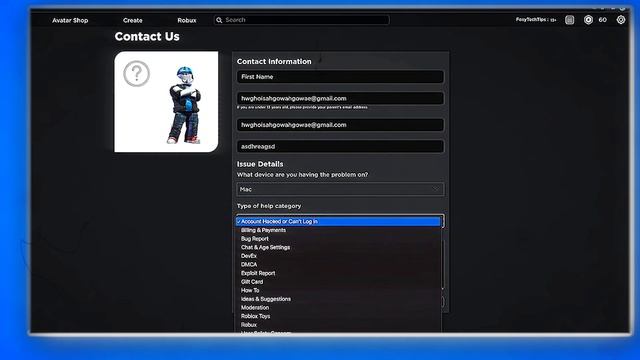
Task: Select Robux option in category list
Action: (249, 324)
